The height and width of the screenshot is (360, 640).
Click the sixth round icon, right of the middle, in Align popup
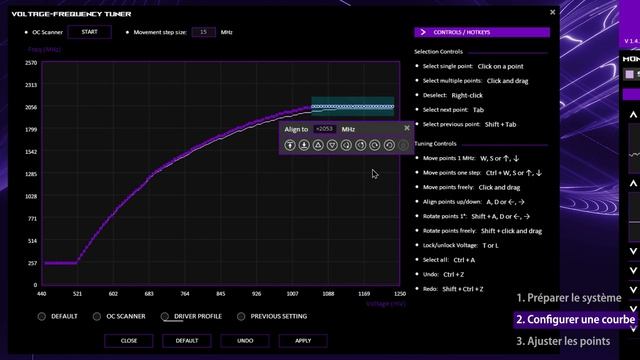coord(360,145)
